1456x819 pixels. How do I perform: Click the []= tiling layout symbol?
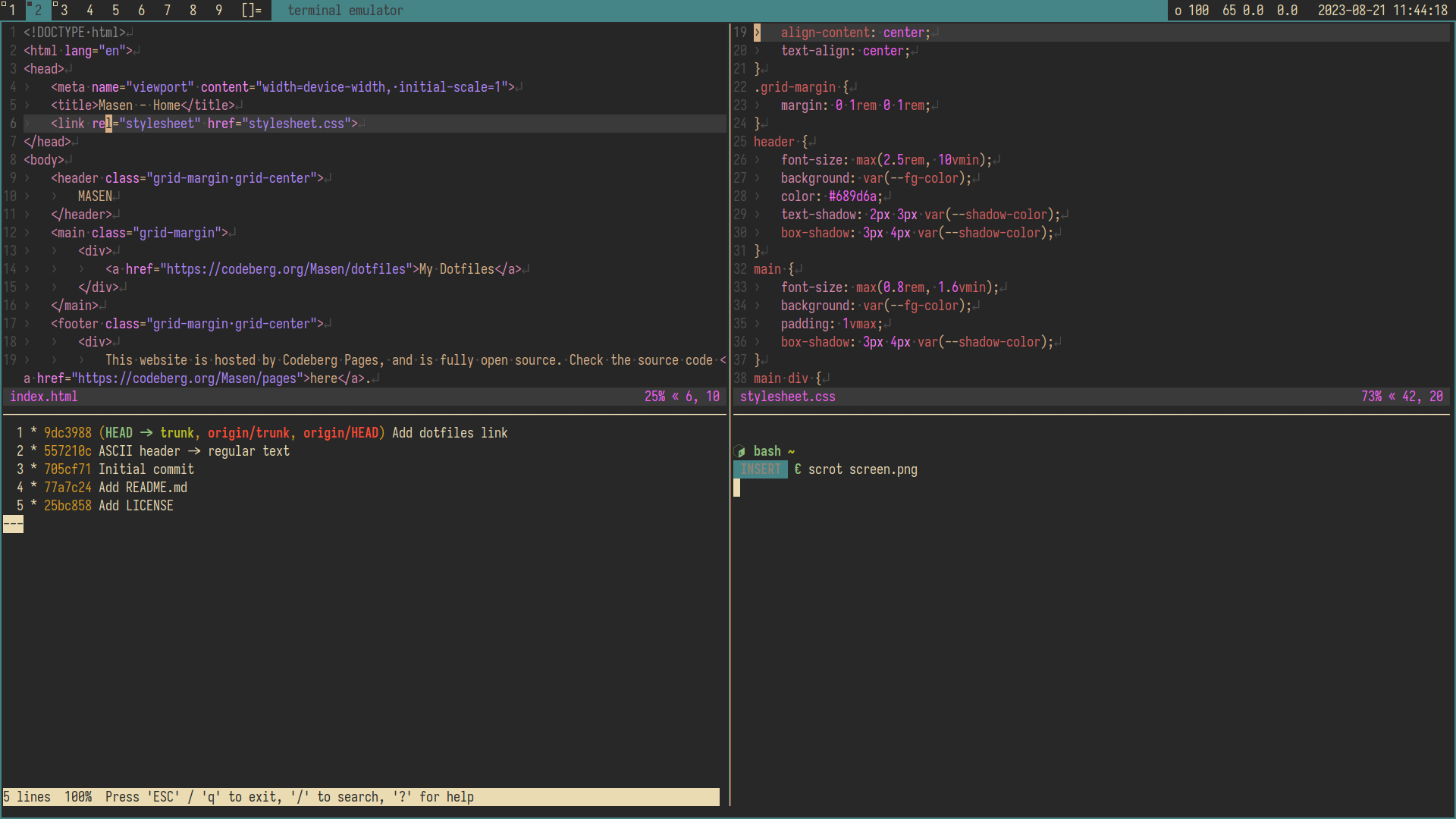point(251,11)
